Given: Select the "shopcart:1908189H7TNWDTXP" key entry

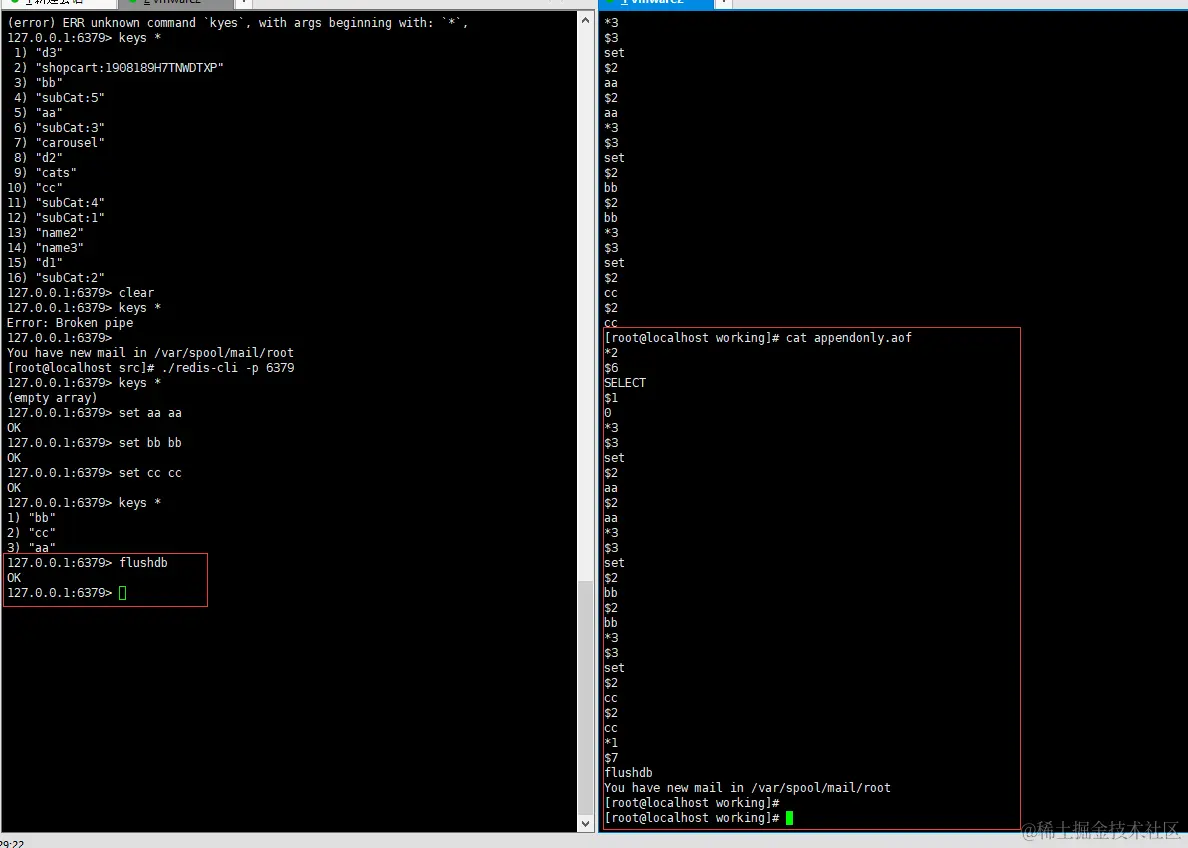Looking at the screenshot, I should click(x=118, y=67).
